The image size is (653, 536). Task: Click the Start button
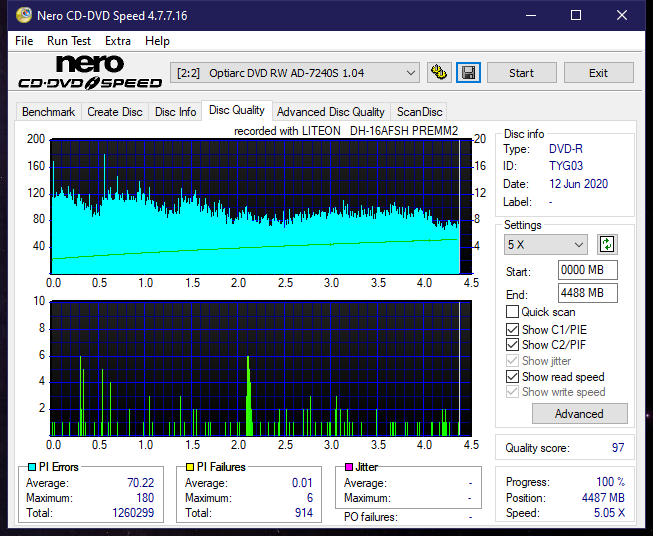pos(521,73)
